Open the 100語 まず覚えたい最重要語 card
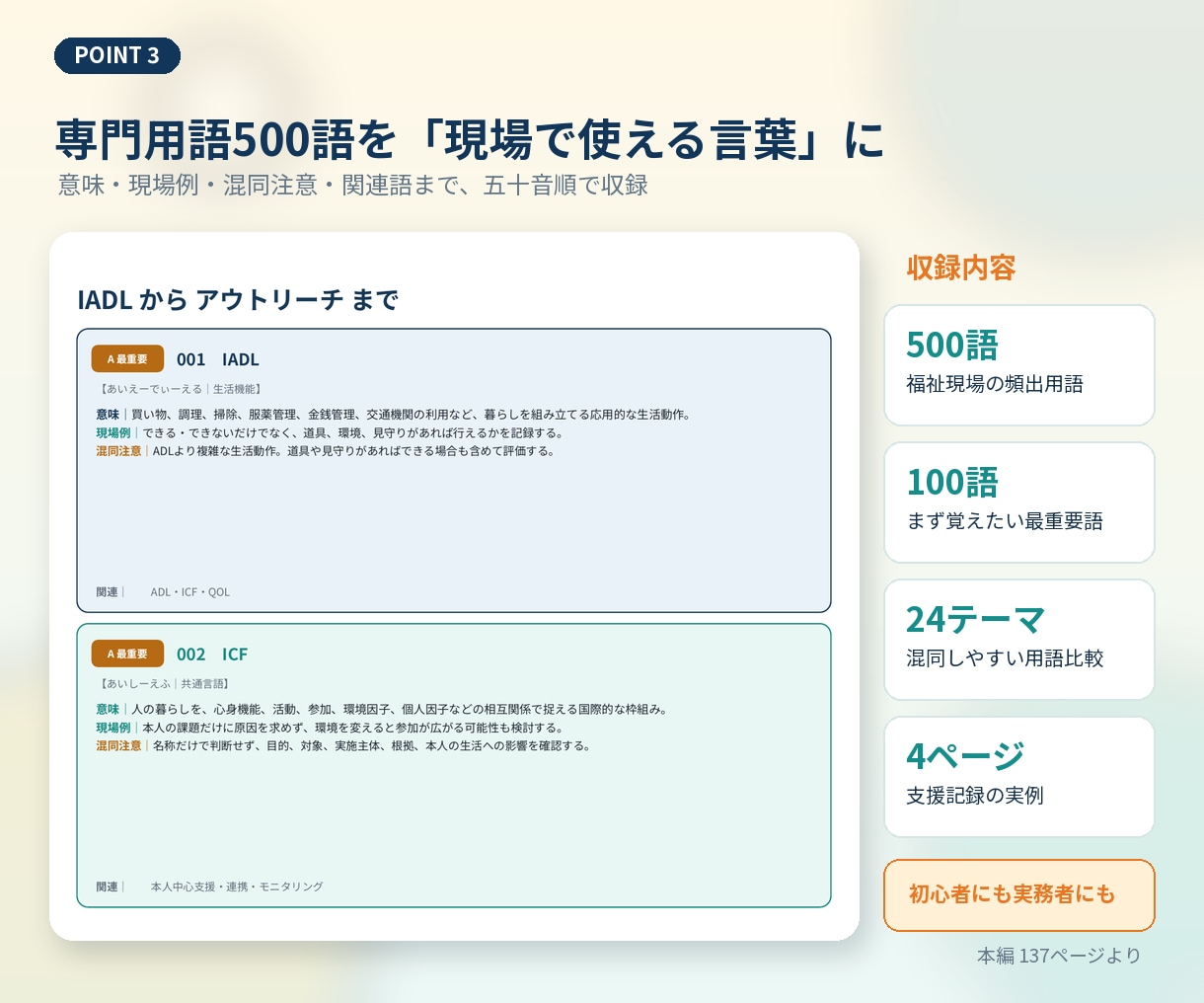 (x=1019, y=502)
